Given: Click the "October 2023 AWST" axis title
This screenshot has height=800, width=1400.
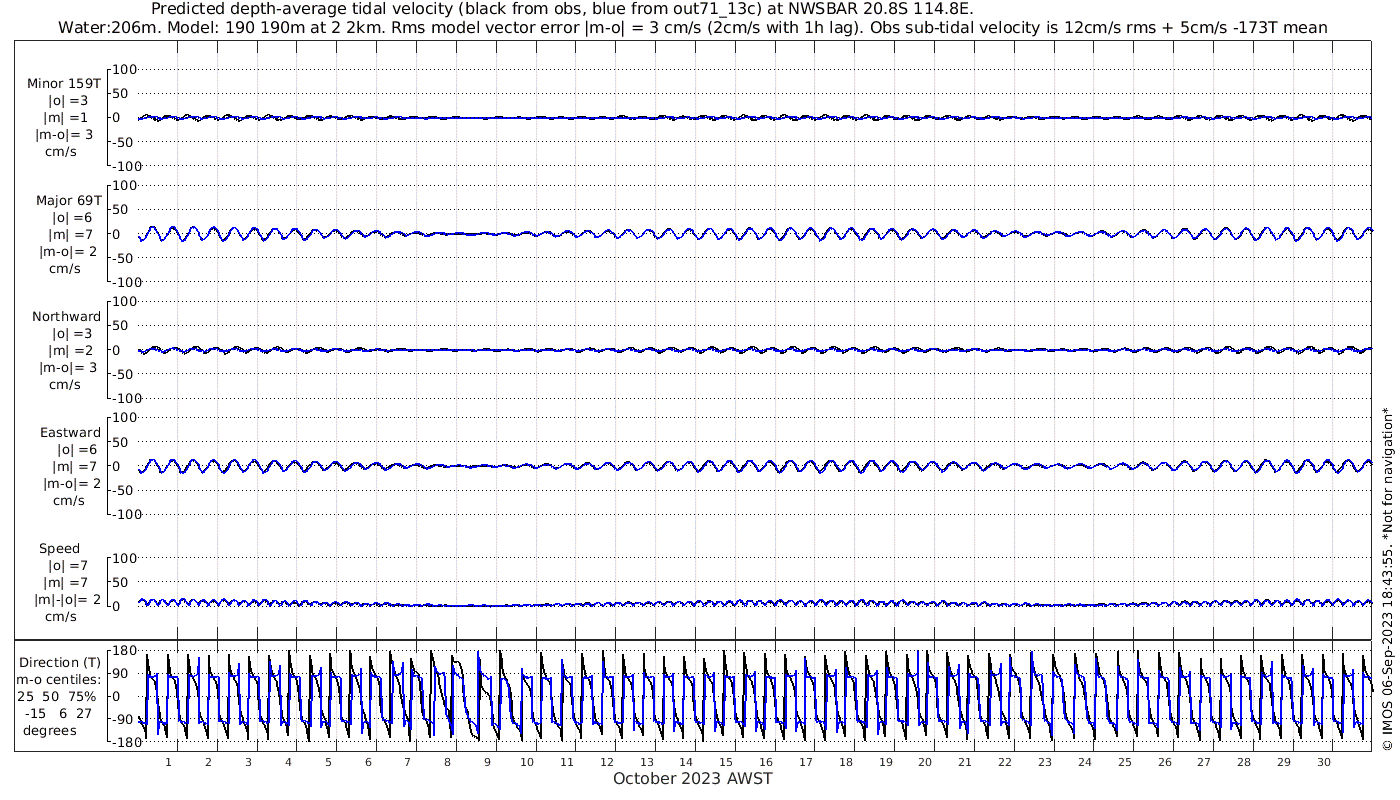Looking at the screenshot, I should tap(693, 778).
